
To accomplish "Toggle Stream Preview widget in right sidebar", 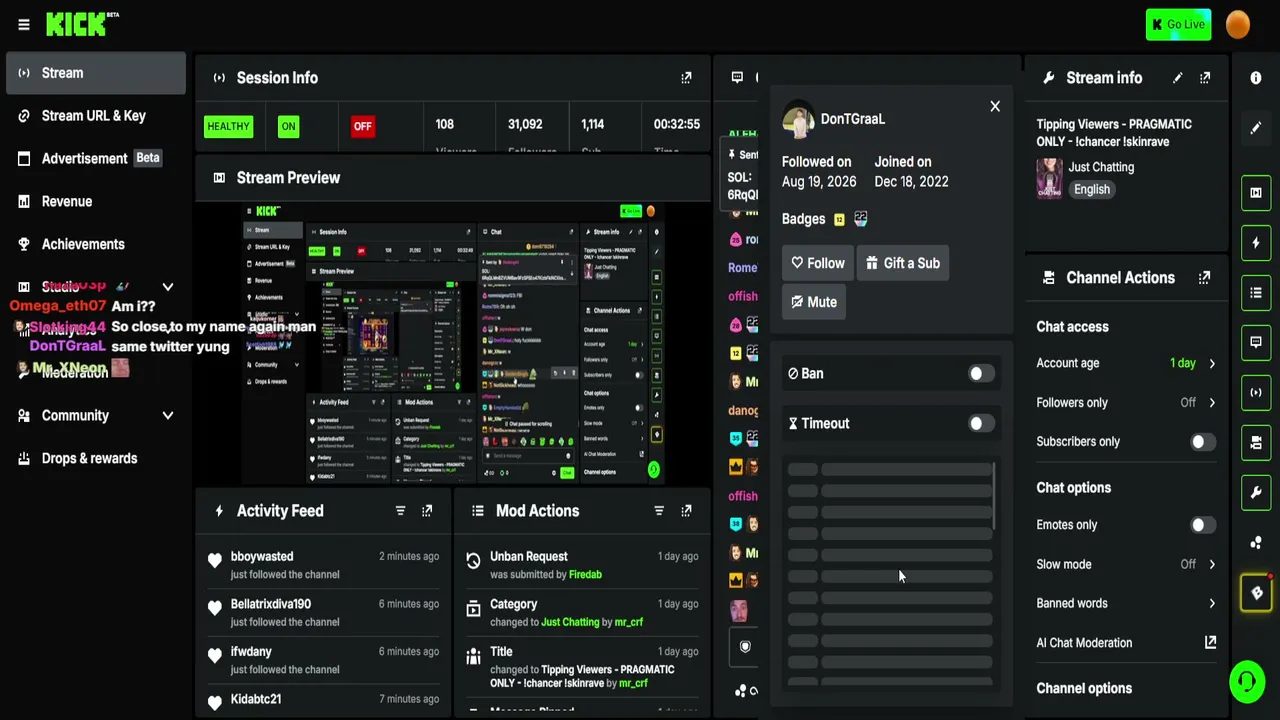I will pyautogui.click(x=1256, y=193).
